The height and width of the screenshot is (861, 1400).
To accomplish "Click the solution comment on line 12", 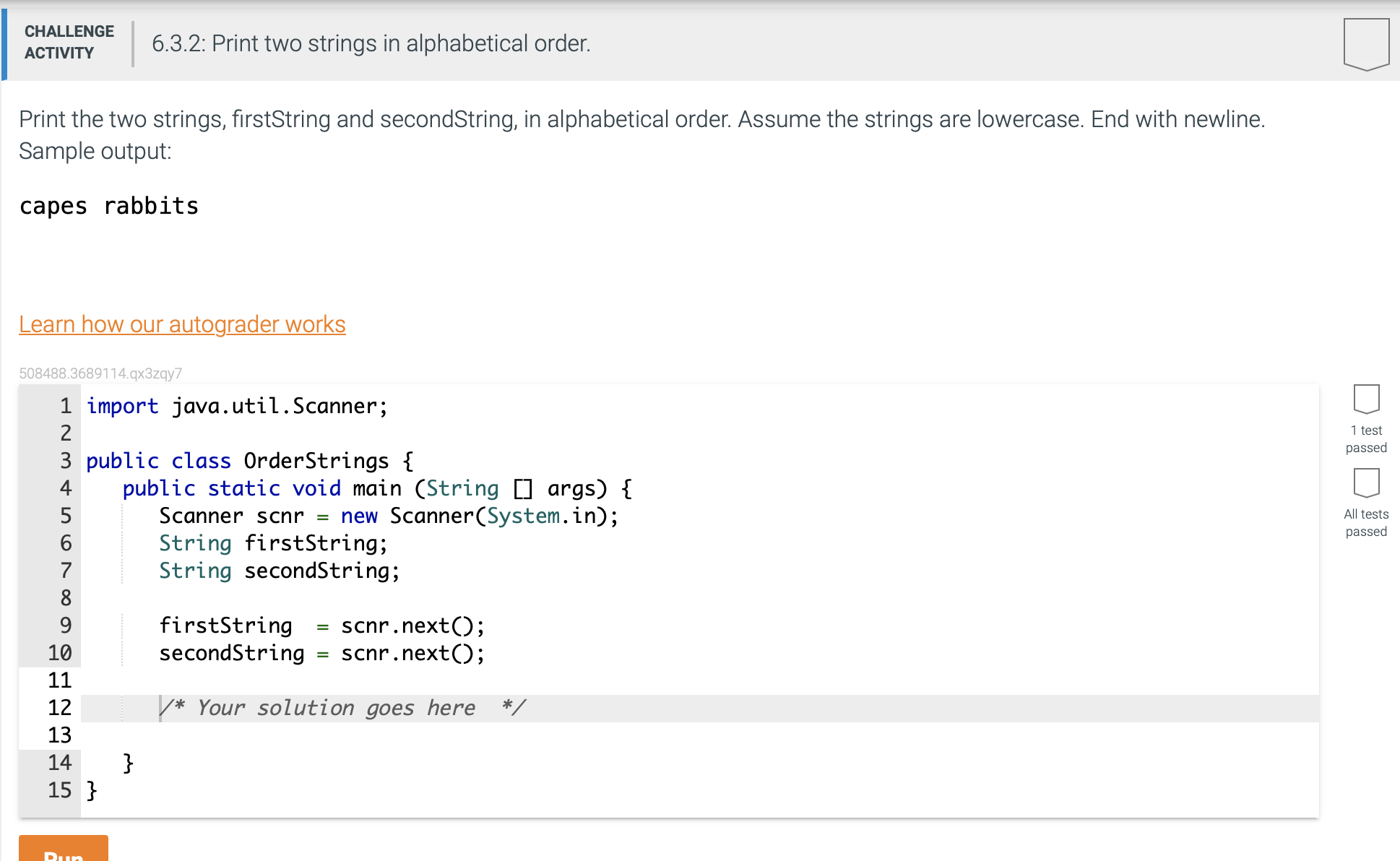I will point(343,708).
